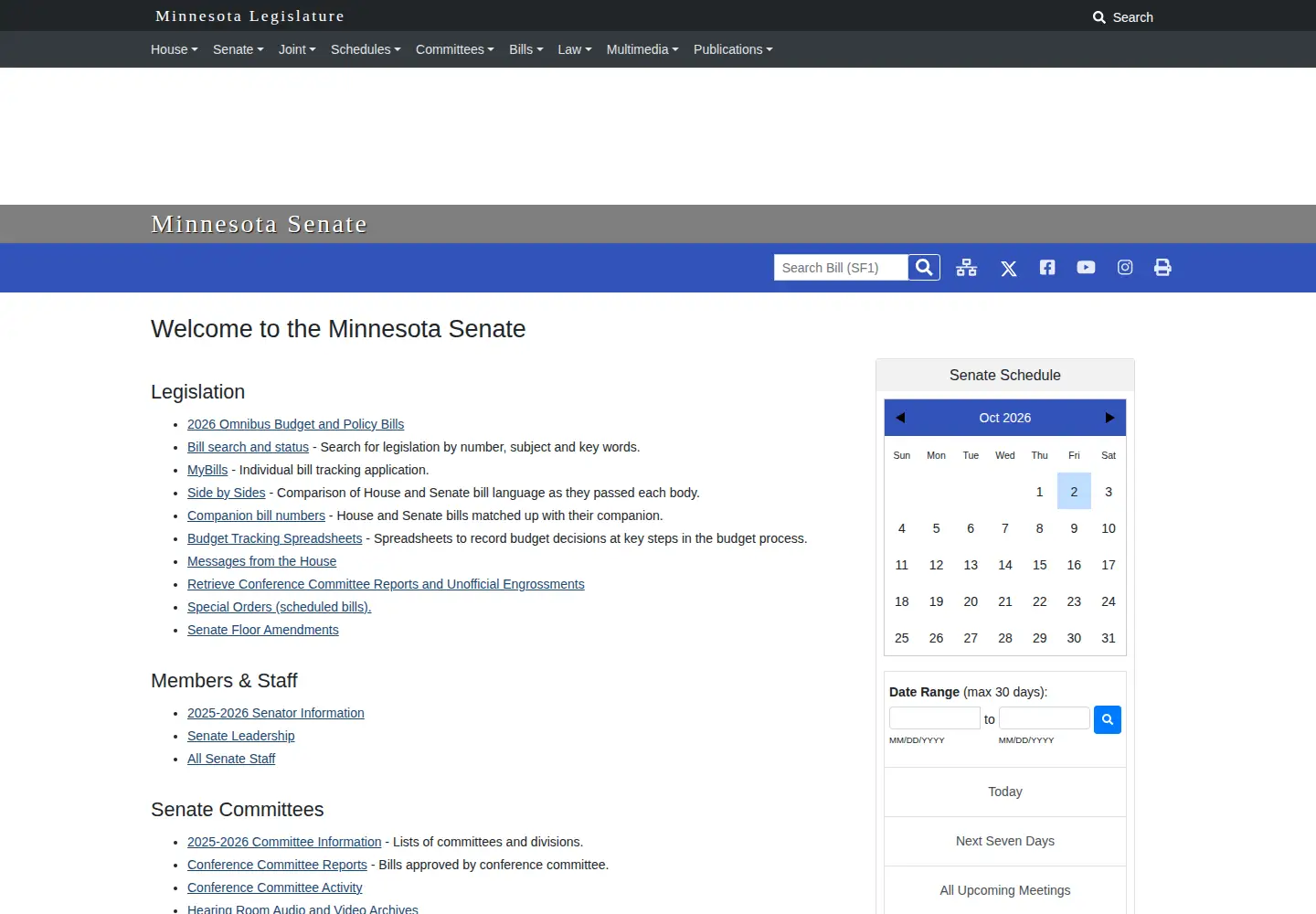Select October 1 on the calendar
Viewport: 1316px width, 914px height.
[1039, 492]
